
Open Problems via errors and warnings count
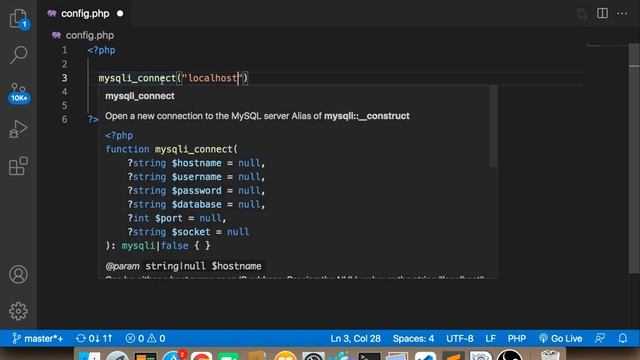click(146, 338)
